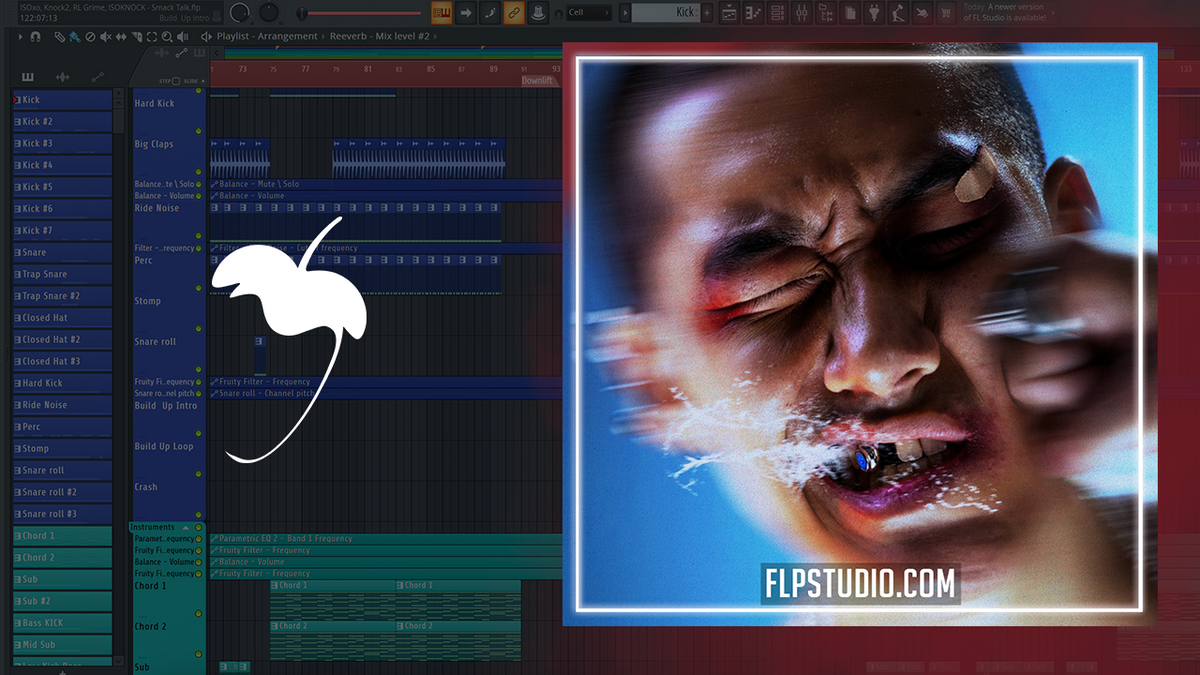Toggle the snap magnet in the playlist toolbar

(34, 37)
